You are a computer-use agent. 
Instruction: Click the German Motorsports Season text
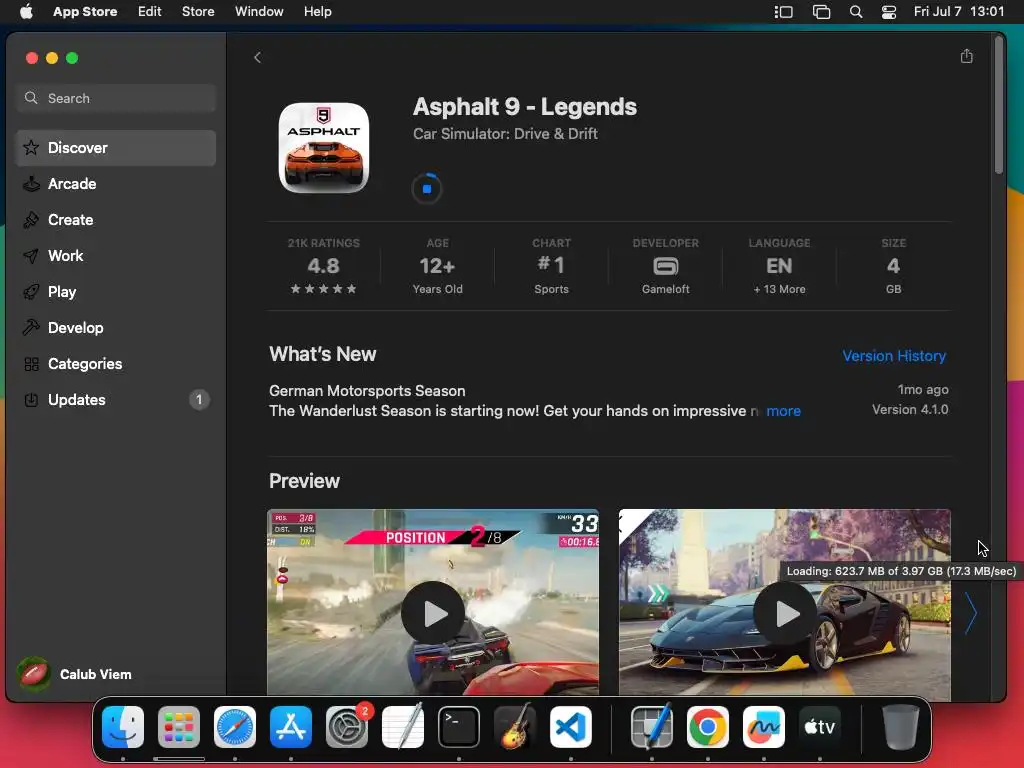[367, 391]
